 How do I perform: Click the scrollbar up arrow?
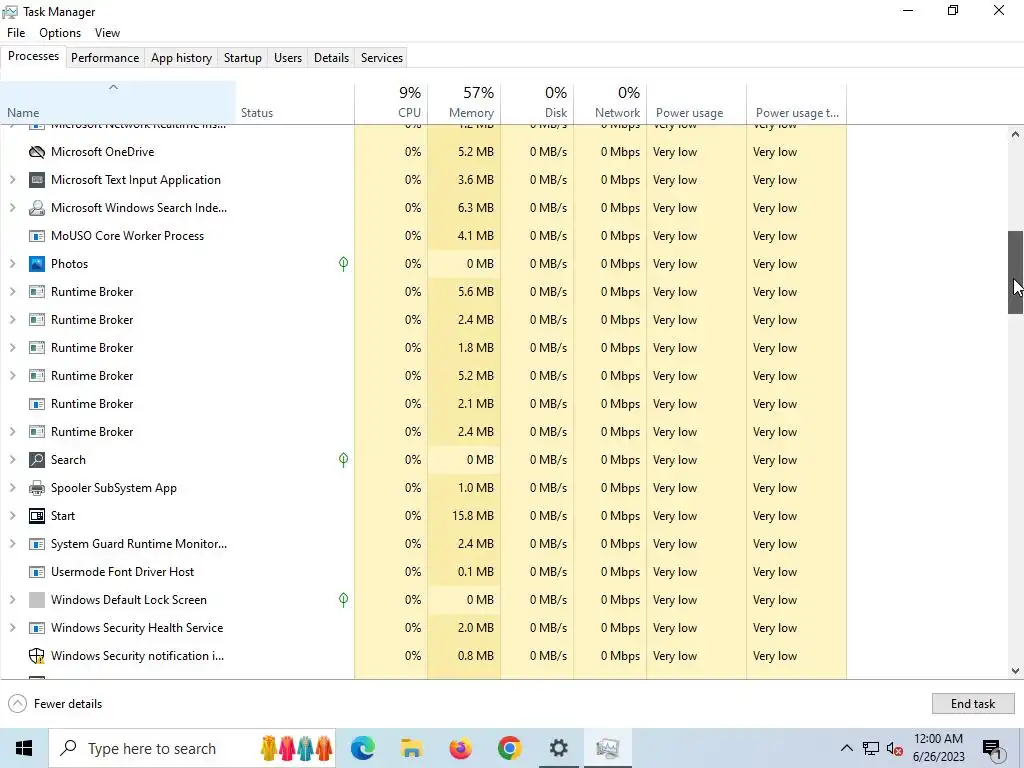(x=1016, y=134)
